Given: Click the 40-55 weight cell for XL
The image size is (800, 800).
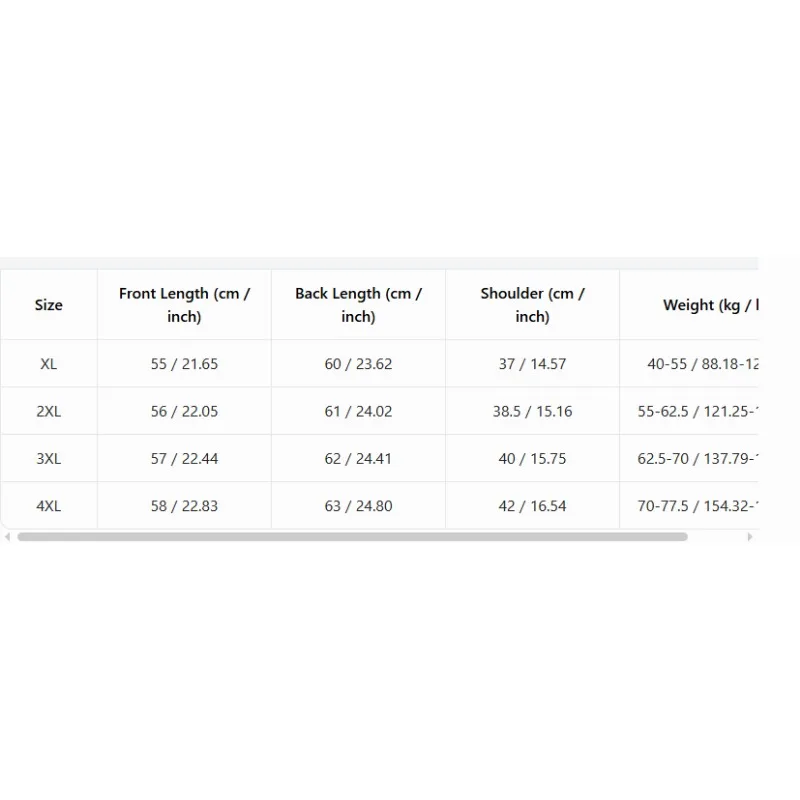Looking at the screenshot, I should coord(689,364).
